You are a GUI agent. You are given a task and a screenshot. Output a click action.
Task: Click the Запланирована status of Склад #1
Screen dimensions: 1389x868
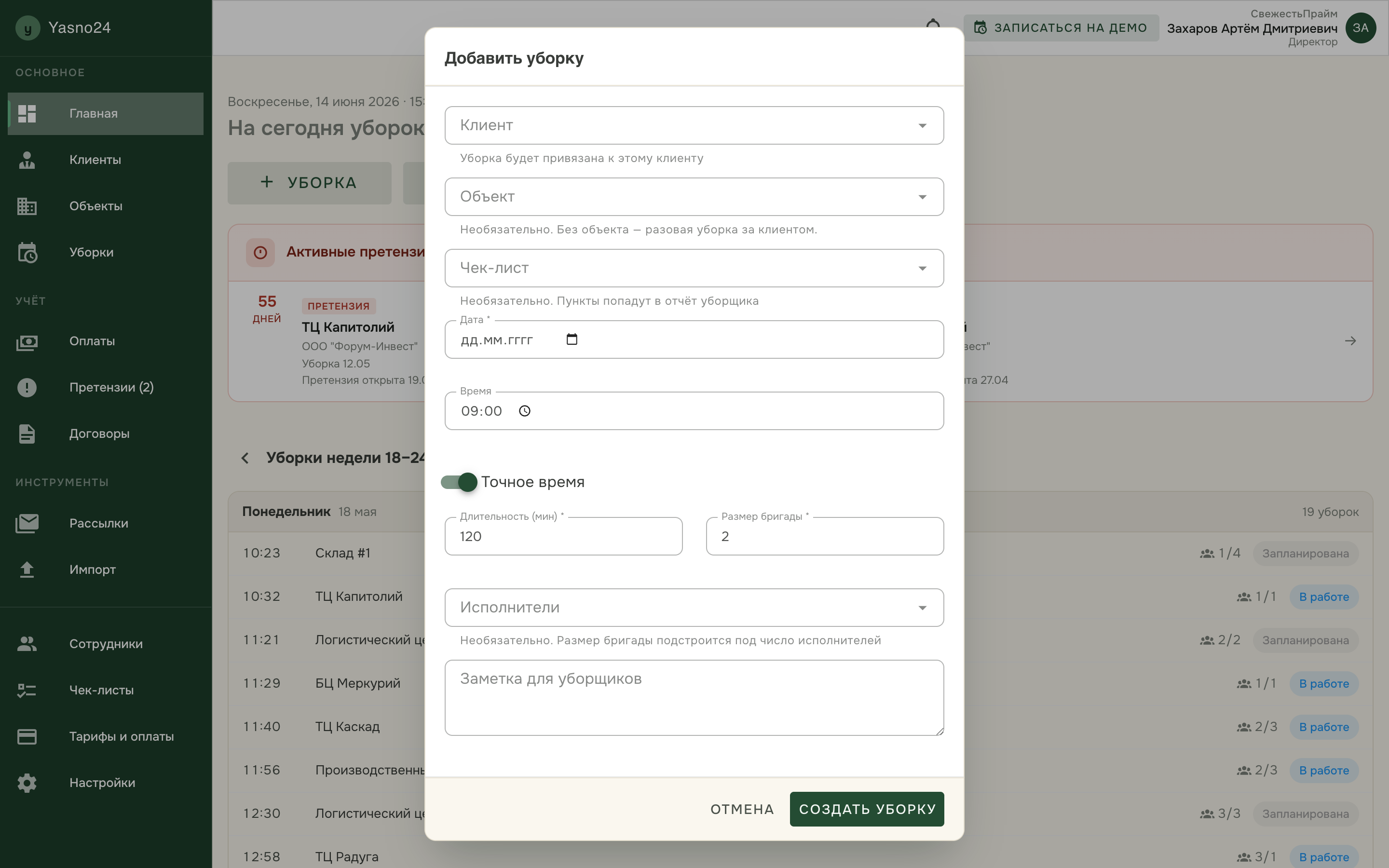pyautogui.click(x=1305, y=554)
